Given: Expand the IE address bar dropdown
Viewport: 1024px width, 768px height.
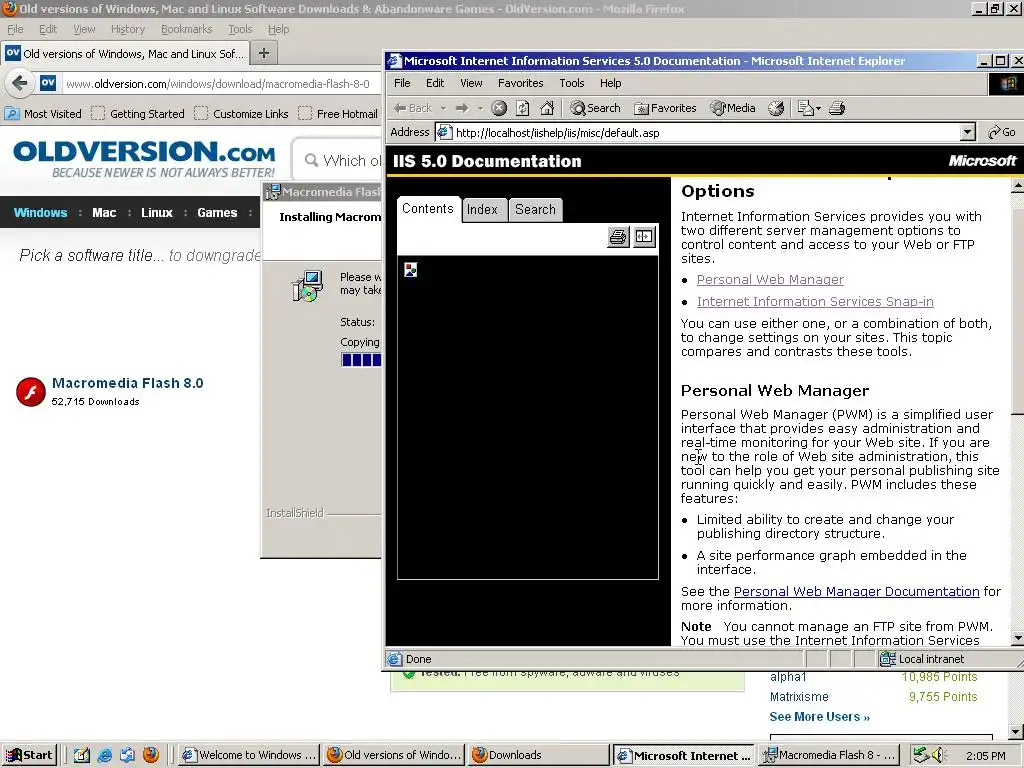Looking at the screenshot, I should click(967, 133).
